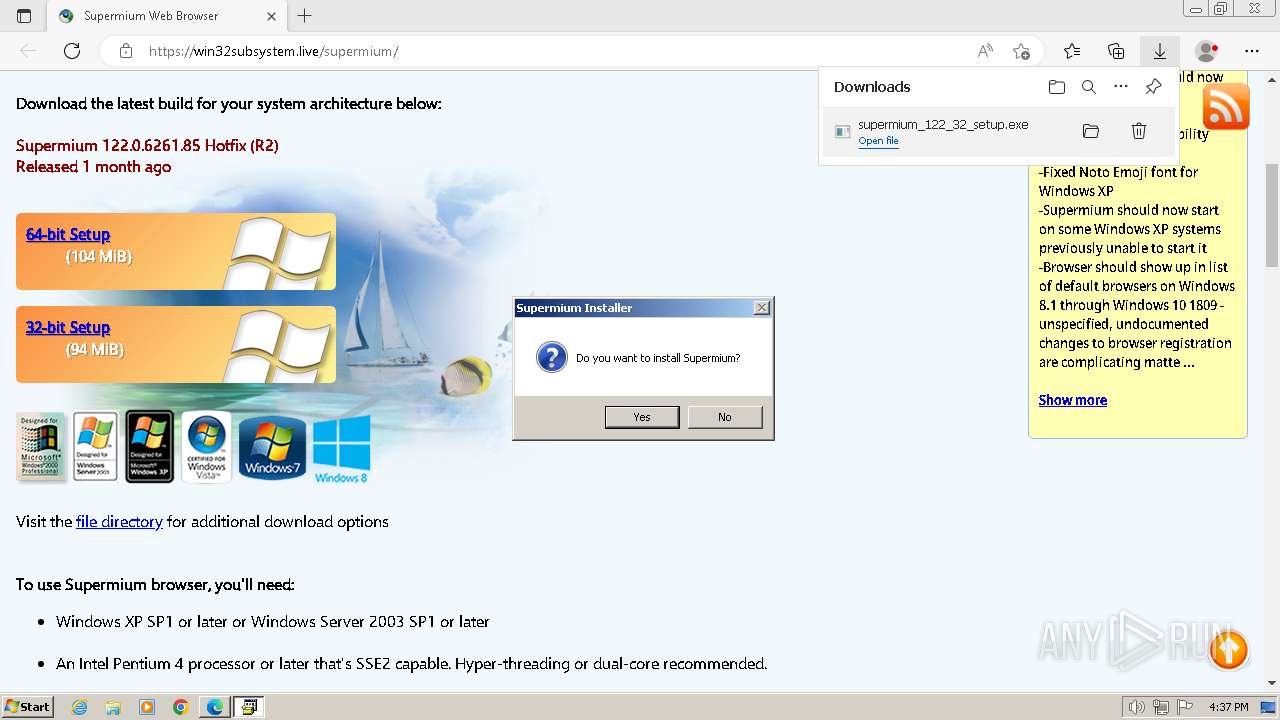Click the Designed for Windows XP badge
The image size is (1280, 720).
pyautogui.click(x=149, y=447)
